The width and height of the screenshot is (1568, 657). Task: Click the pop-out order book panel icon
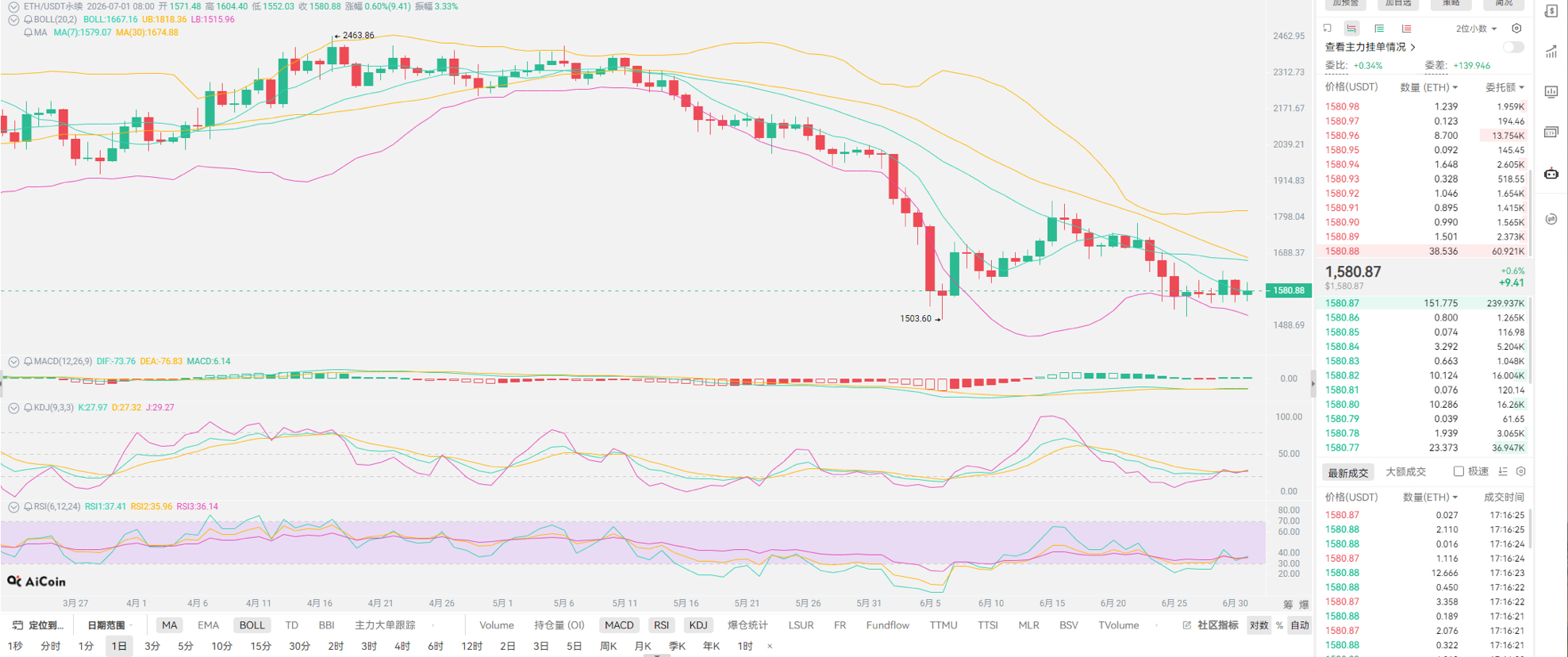pos(1328,29)
